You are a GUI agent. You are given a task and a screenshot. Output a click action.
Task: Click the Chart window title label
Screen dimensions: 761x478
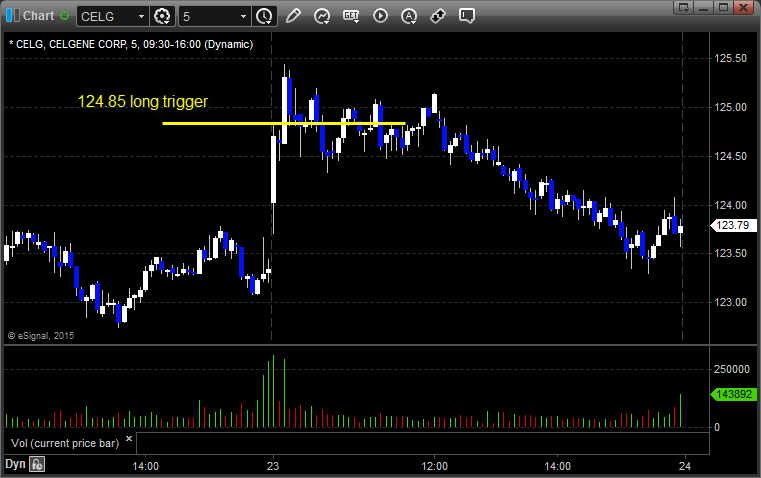coord(38,16)
